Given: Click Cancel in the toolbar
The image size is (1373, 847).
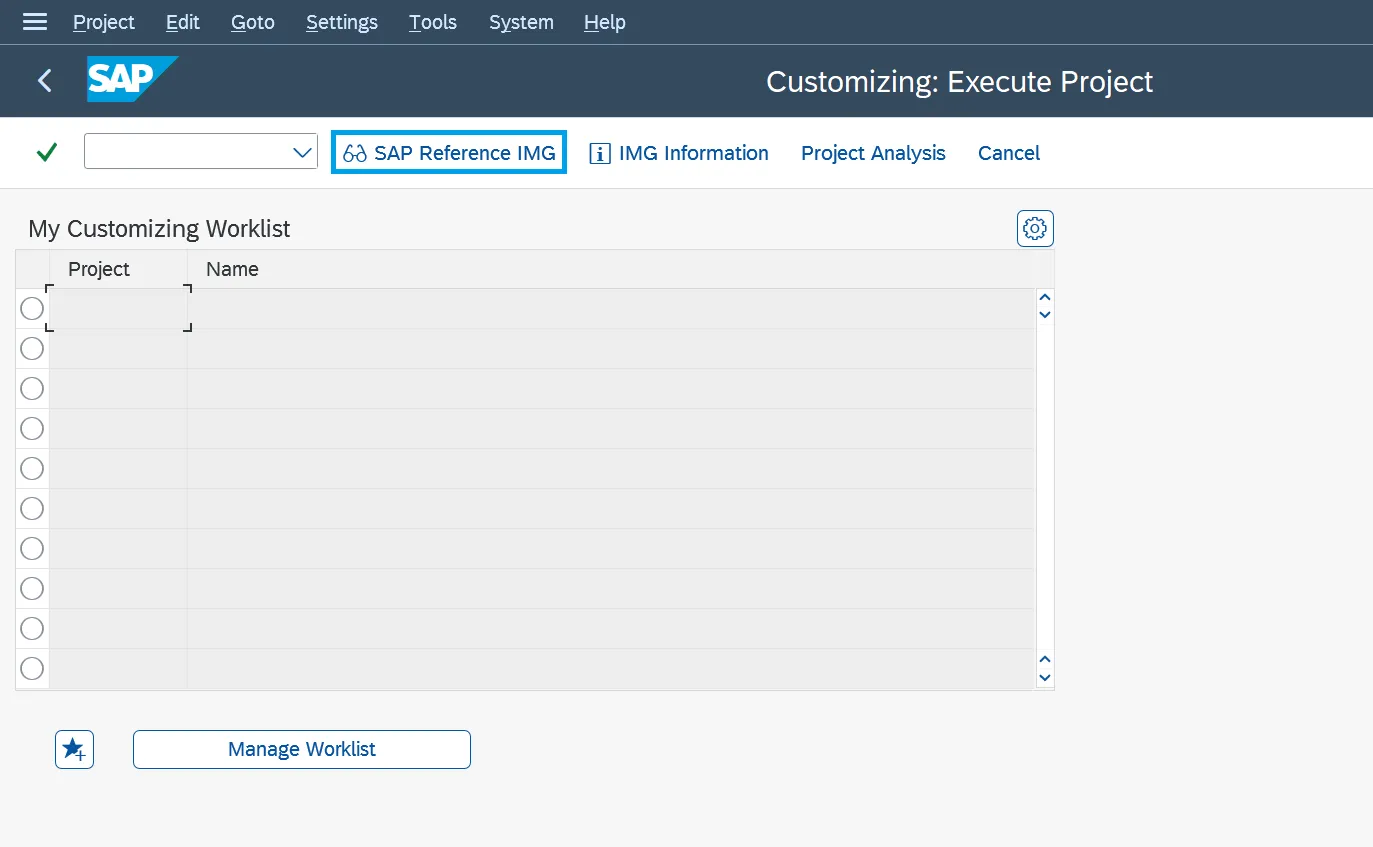Looking at the screenshot, I should pos(1008,152).
